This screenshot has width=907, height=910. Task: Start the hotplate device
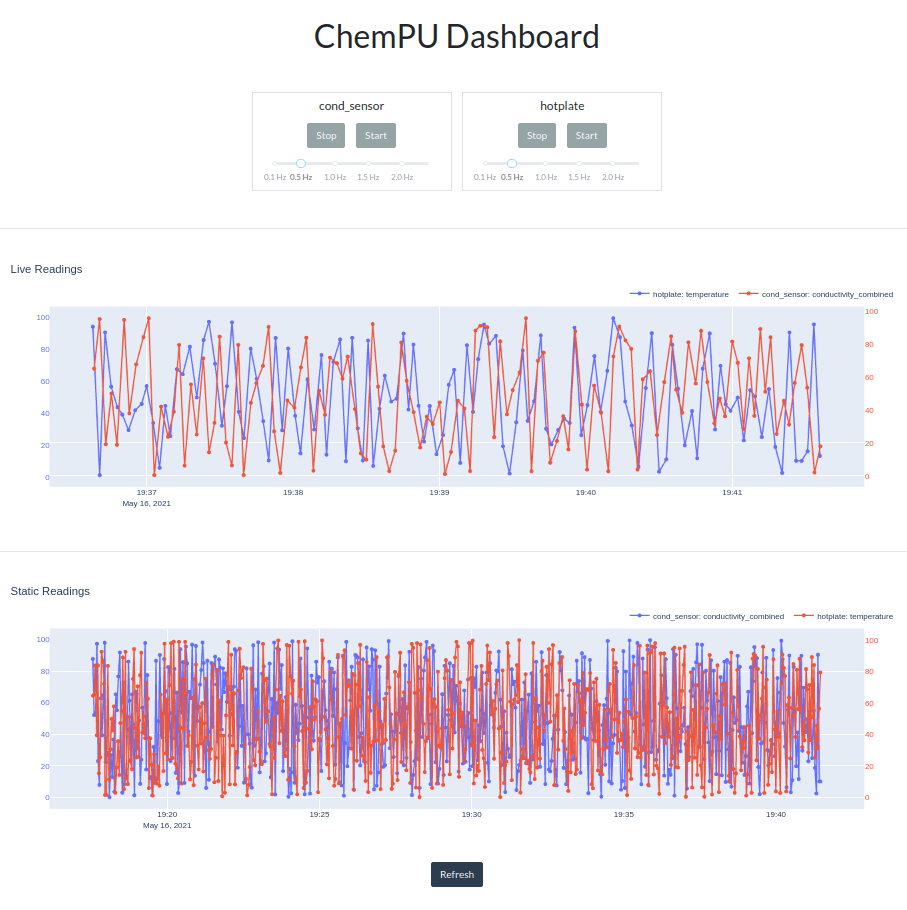[586, 135]
